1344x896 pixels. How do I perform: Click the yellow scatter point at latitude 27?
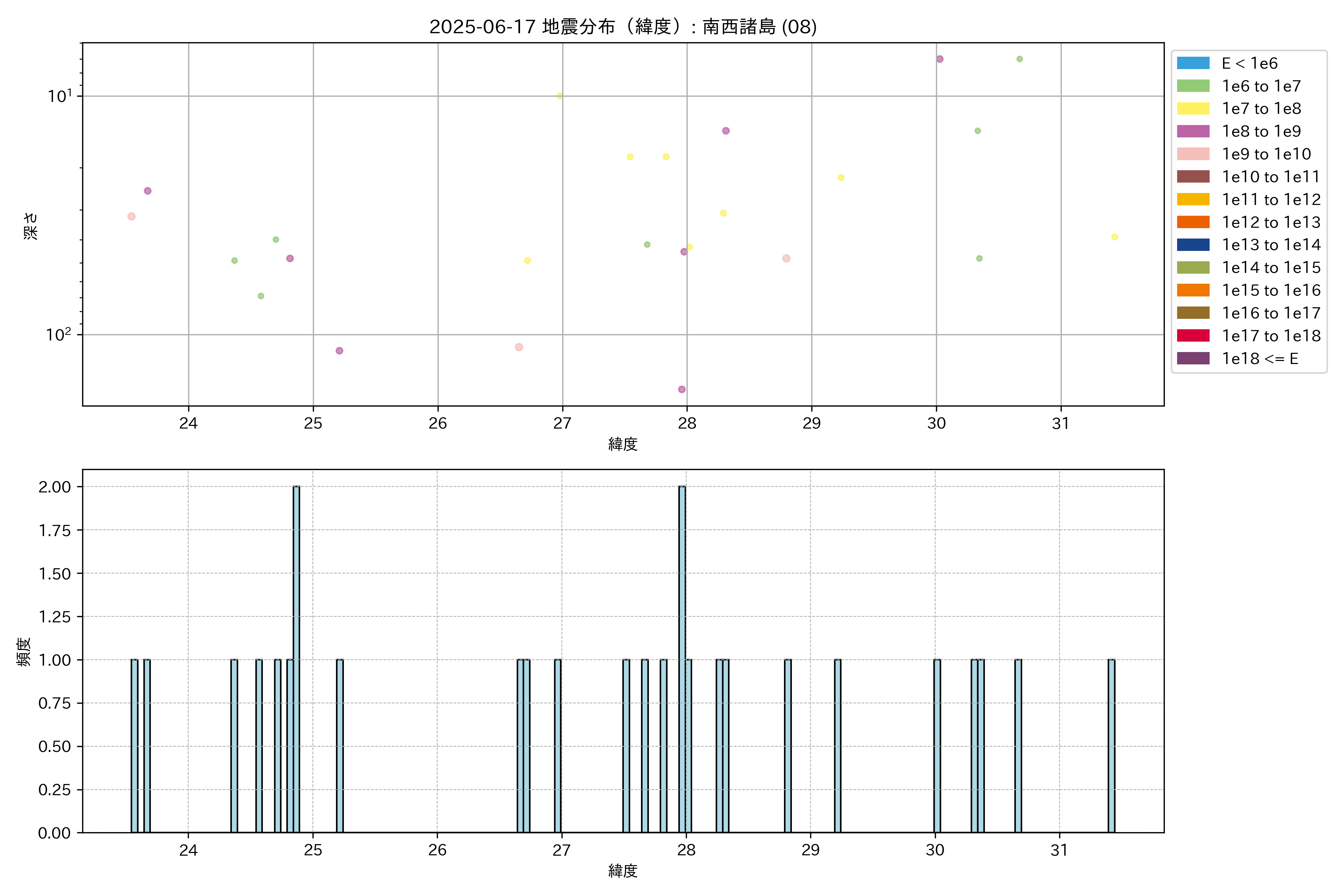[559, 96]
